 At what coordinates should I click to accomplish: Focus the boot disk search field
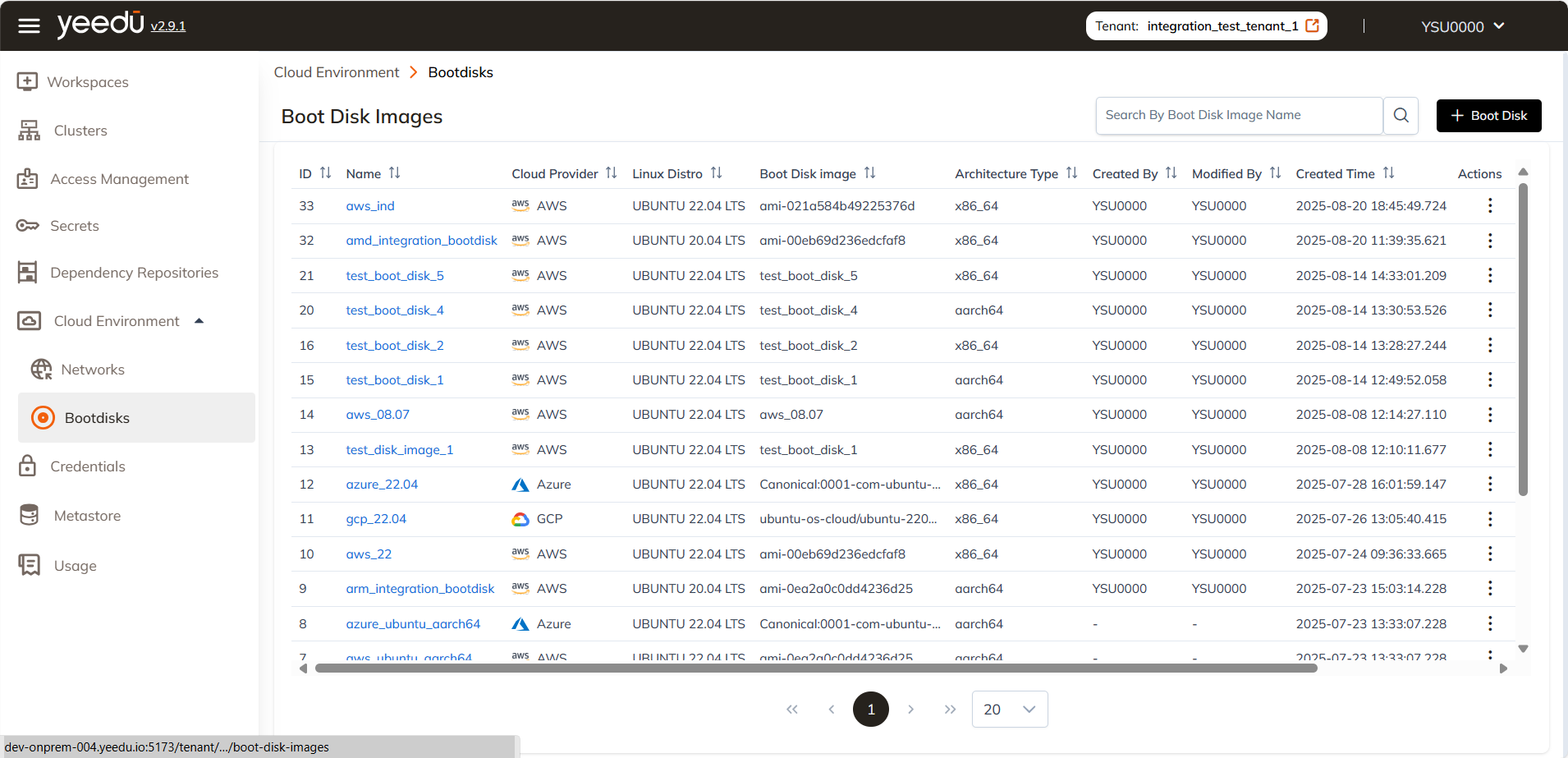point(1239,116)
